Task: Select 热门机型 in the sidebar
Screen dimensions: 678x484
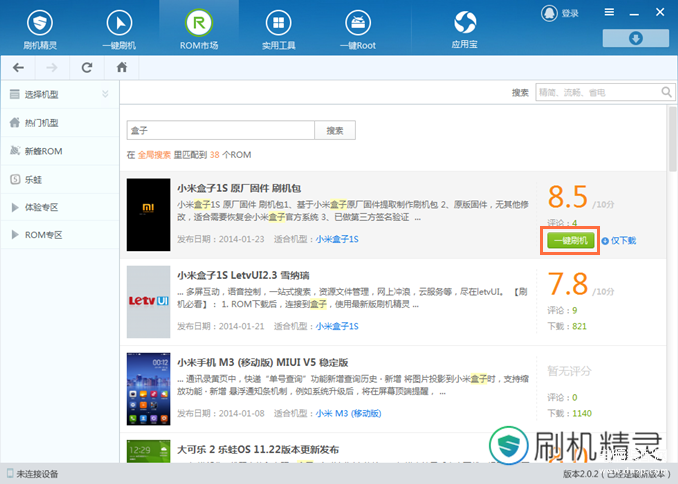Action: [60, 123]
